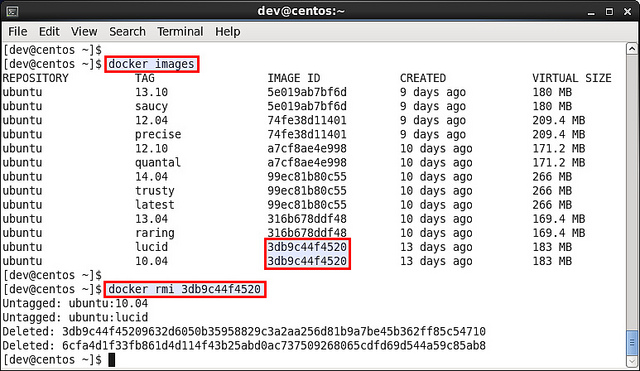Open the terminal window menu icon
Viewport: 640px width, 371px height.
(x=12, y=11)
